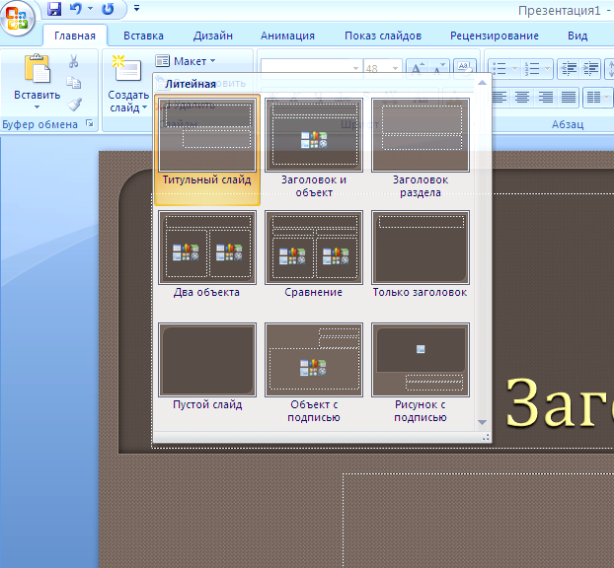Undo the last action in the quick toolbar
This screenshot has width=614, height=568.
(x=76, y=8)
